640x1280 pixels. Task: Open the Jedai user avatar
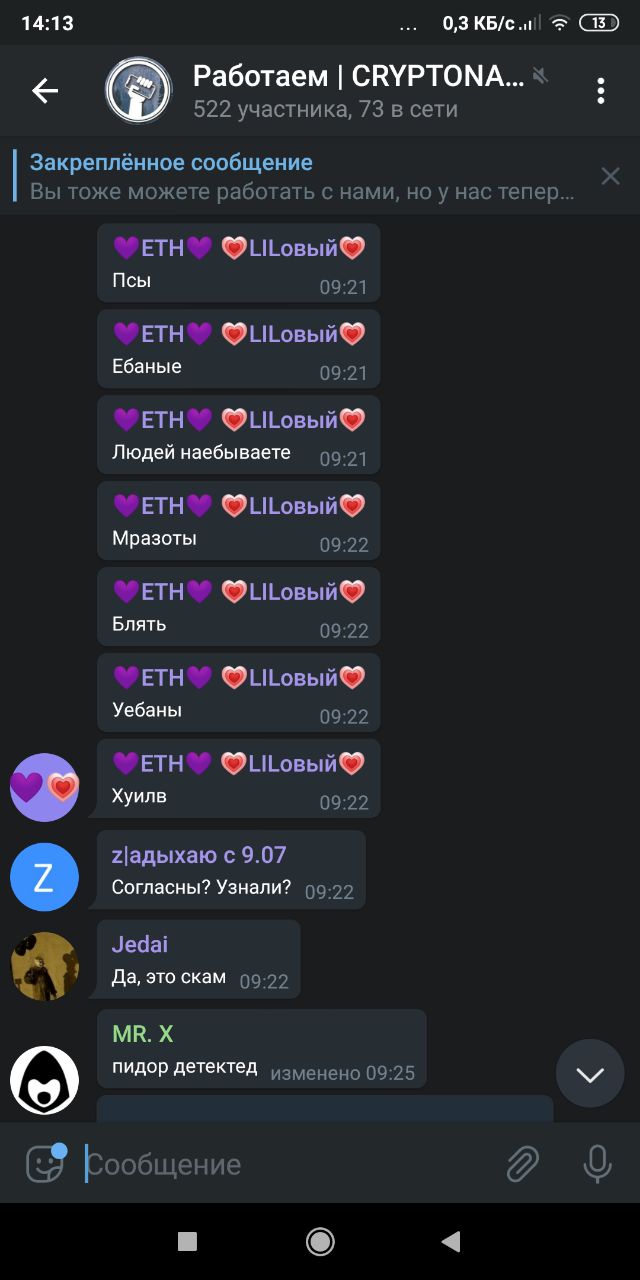coord(44,966)
